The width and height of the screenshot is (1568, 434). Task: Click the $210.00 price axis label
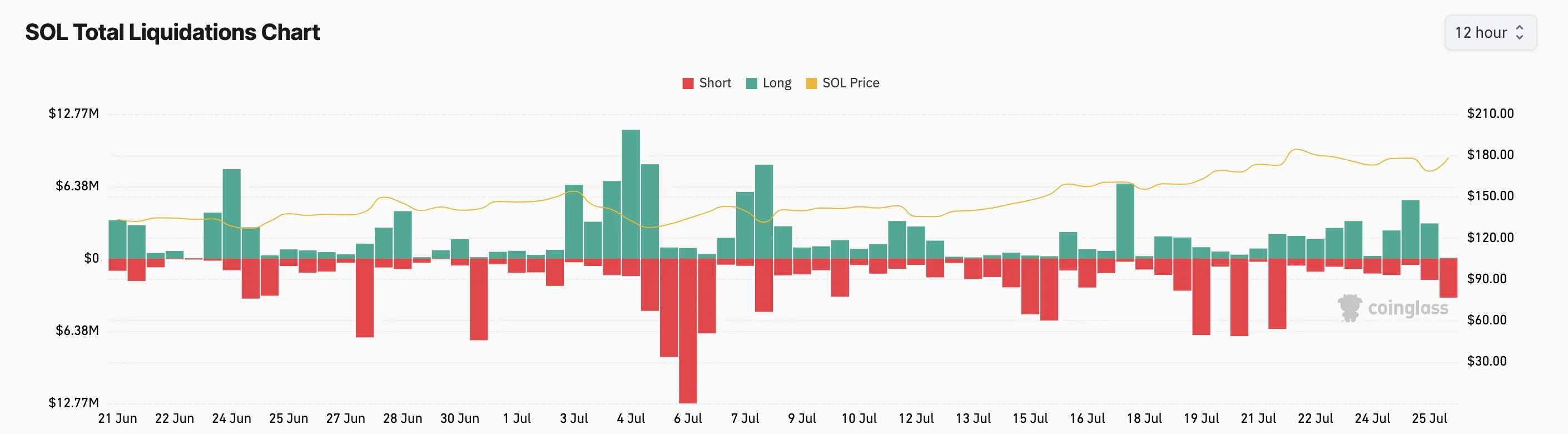(x=1490, y=113)
